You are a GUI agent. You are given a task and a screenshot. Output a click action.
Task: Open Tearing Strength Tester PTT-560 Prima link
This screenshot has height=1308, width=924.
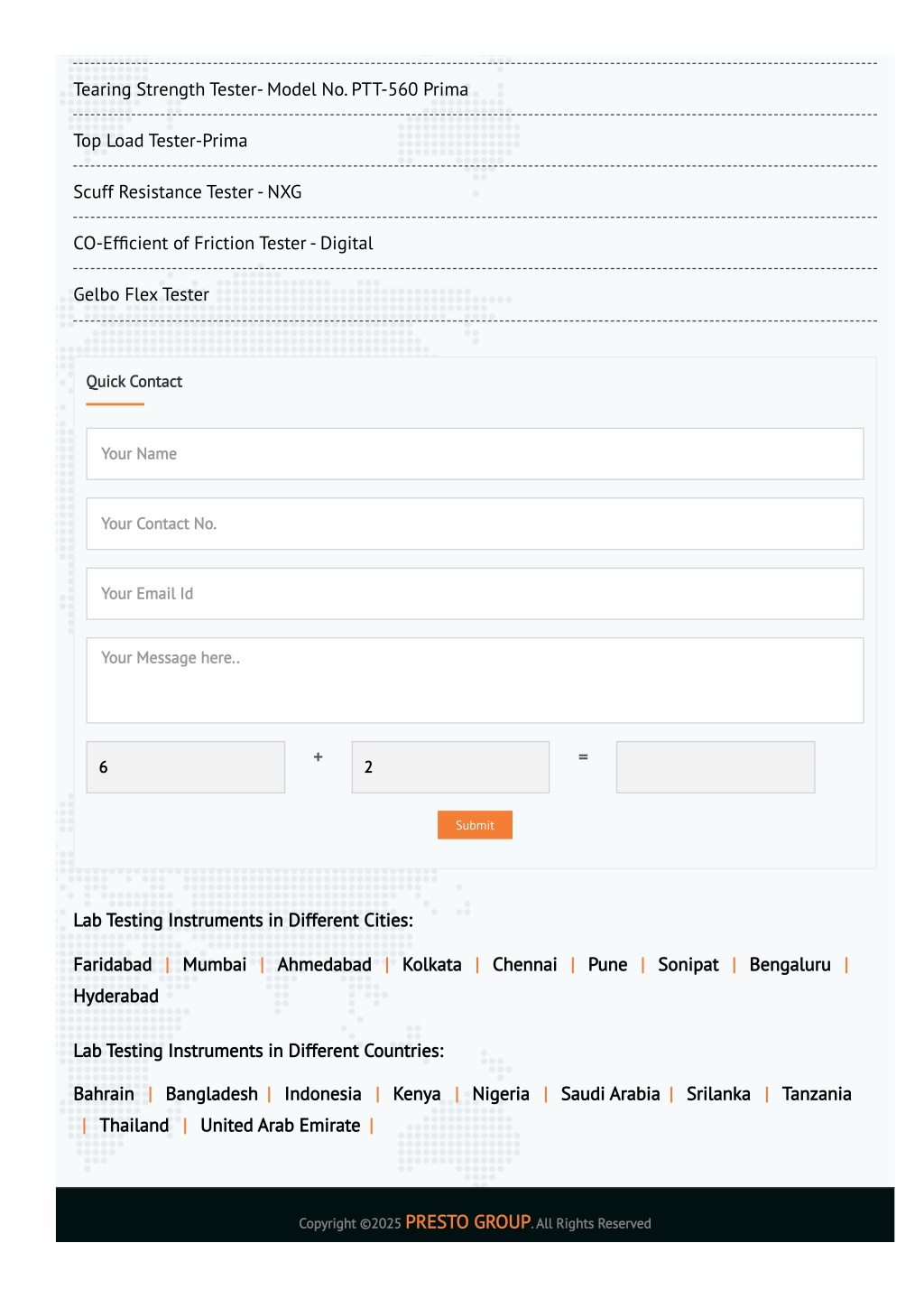pos(271,89)
